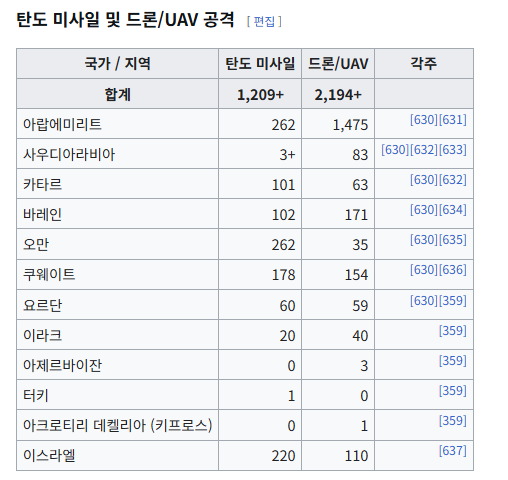Select the 110 drone value for 이스라엘

pos(356,456)
